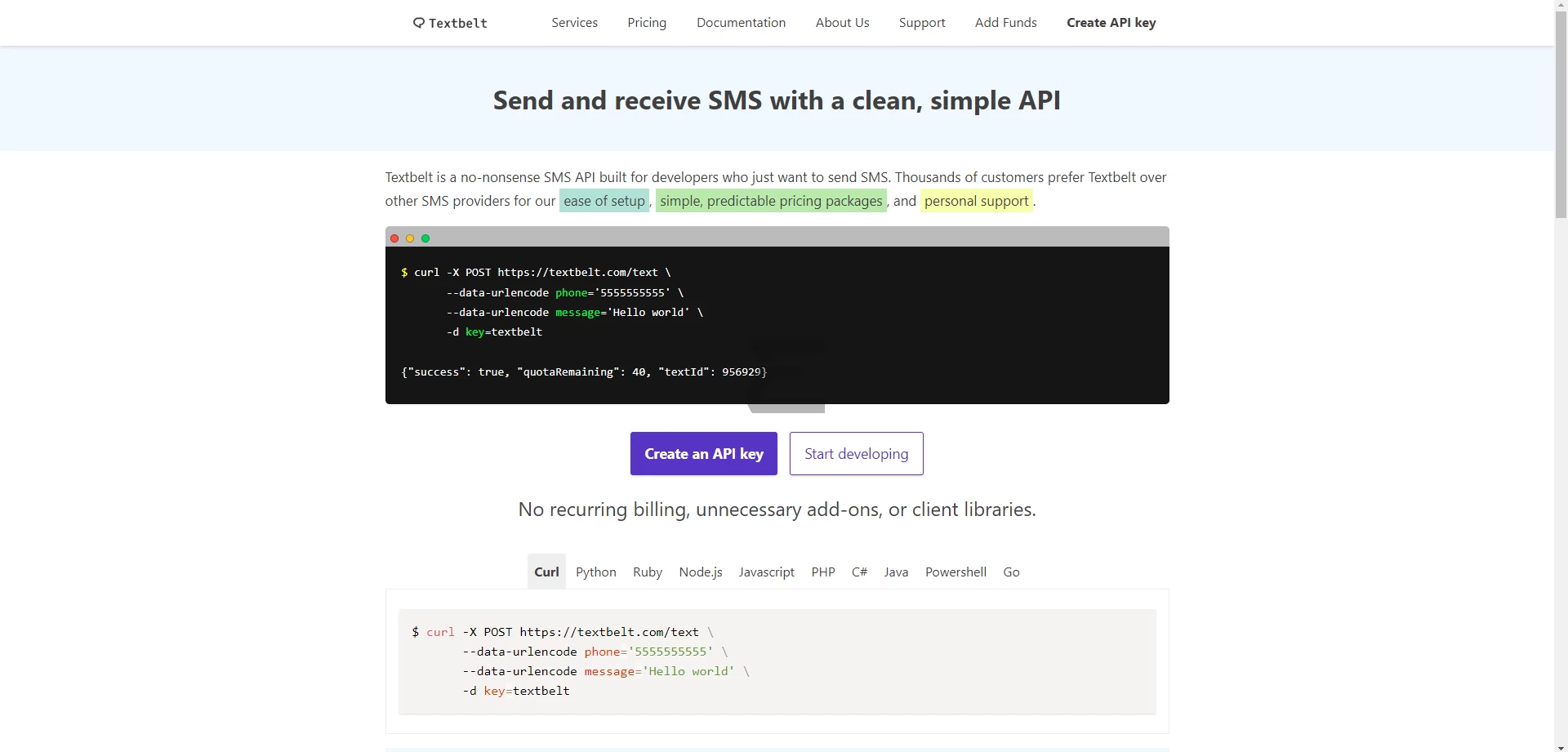
Task: Click the terminal line with phone='5555555555'
Action: pyautogui.click(x=565, y=292)
